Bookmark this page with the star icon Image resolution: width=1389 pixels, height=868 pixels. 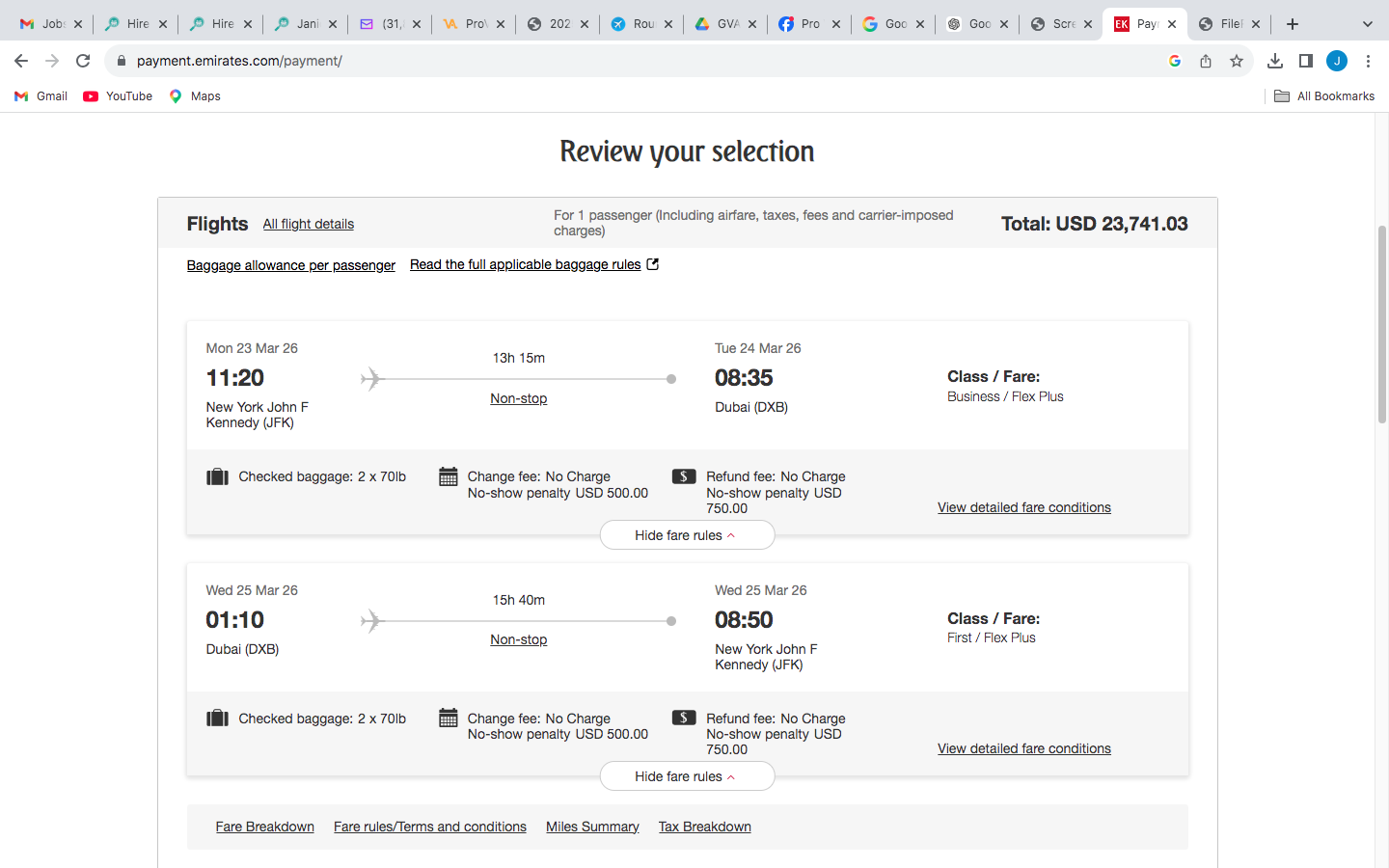pos(1237,61)
